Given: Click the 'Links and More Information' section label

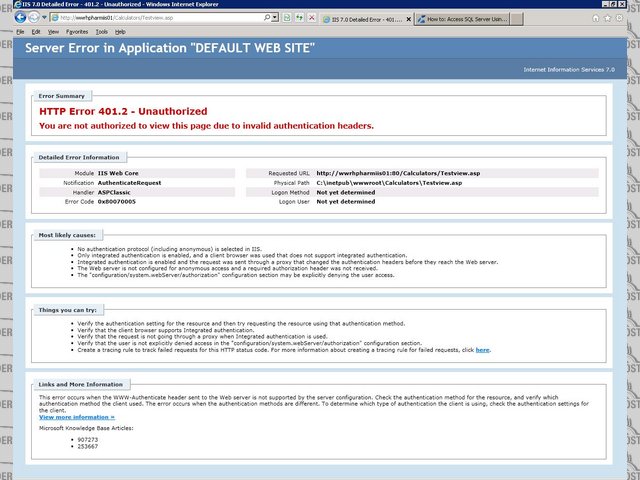Looking at the screenshot, I should 80,384.
